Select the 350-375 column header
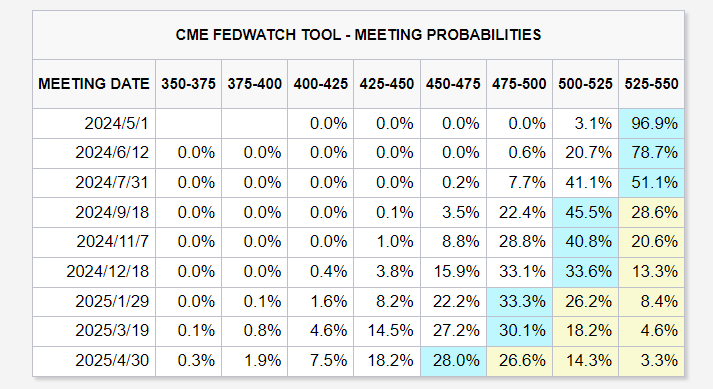Viewport: 713px width, 389px height. [188, 84]
